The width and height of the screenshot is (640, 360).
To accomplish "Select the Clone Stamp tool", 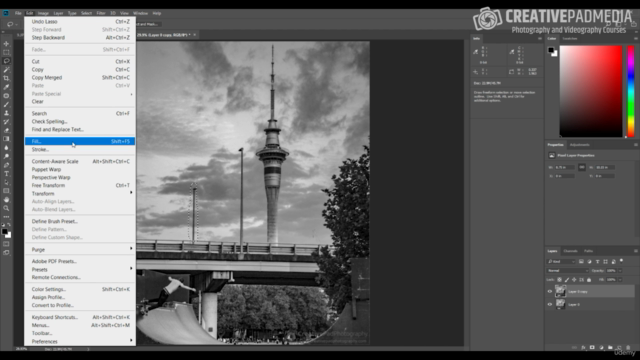I will tap(6, 113).
